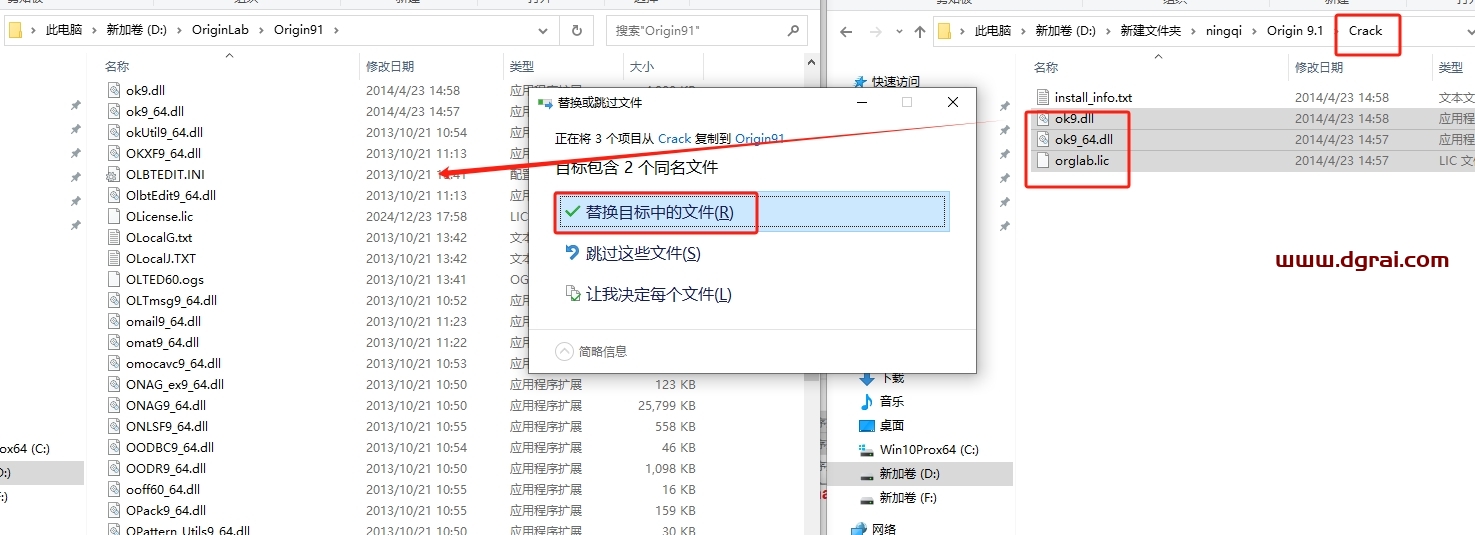Select OODBC9_64.dll file name

[169, 447]
